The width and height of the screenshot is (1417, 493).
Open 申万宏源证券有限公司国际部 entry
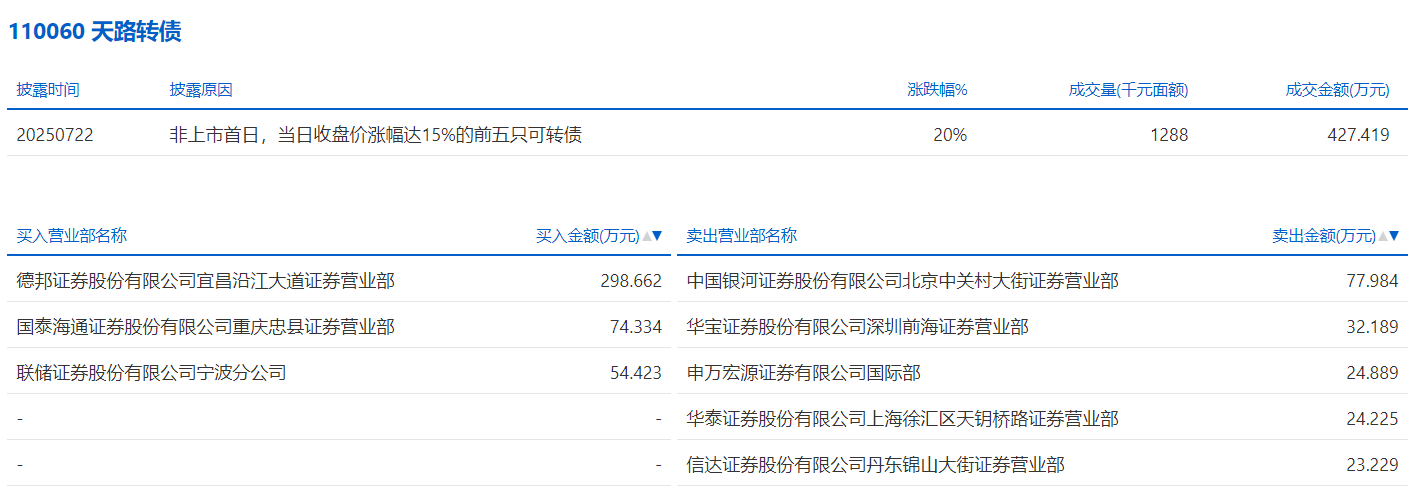803,373
